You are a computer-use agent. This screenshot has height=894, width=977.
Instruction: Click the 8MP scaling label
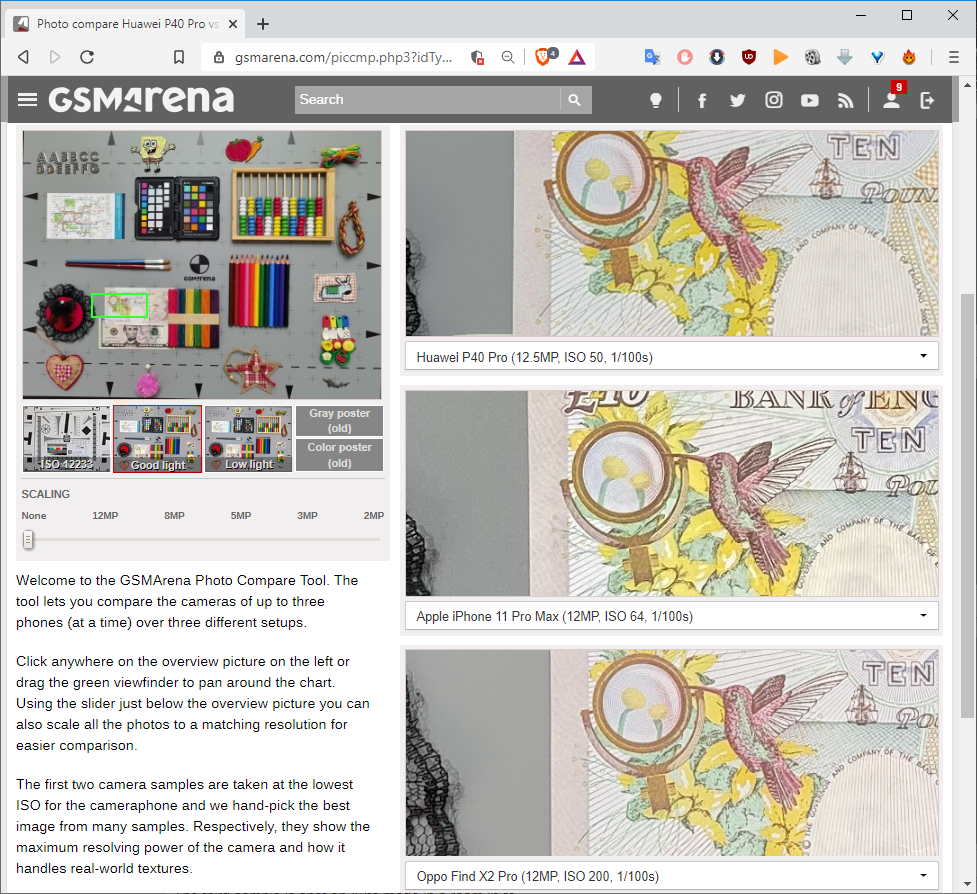[x=174, y=516]
